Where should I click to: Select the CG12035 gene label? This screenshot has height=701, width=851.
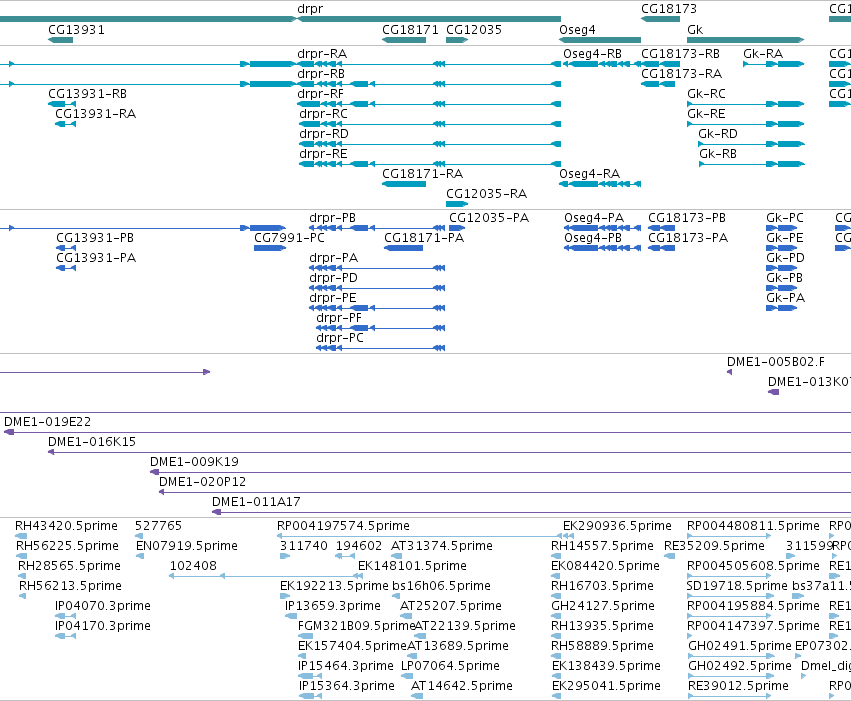click(474, 30)
